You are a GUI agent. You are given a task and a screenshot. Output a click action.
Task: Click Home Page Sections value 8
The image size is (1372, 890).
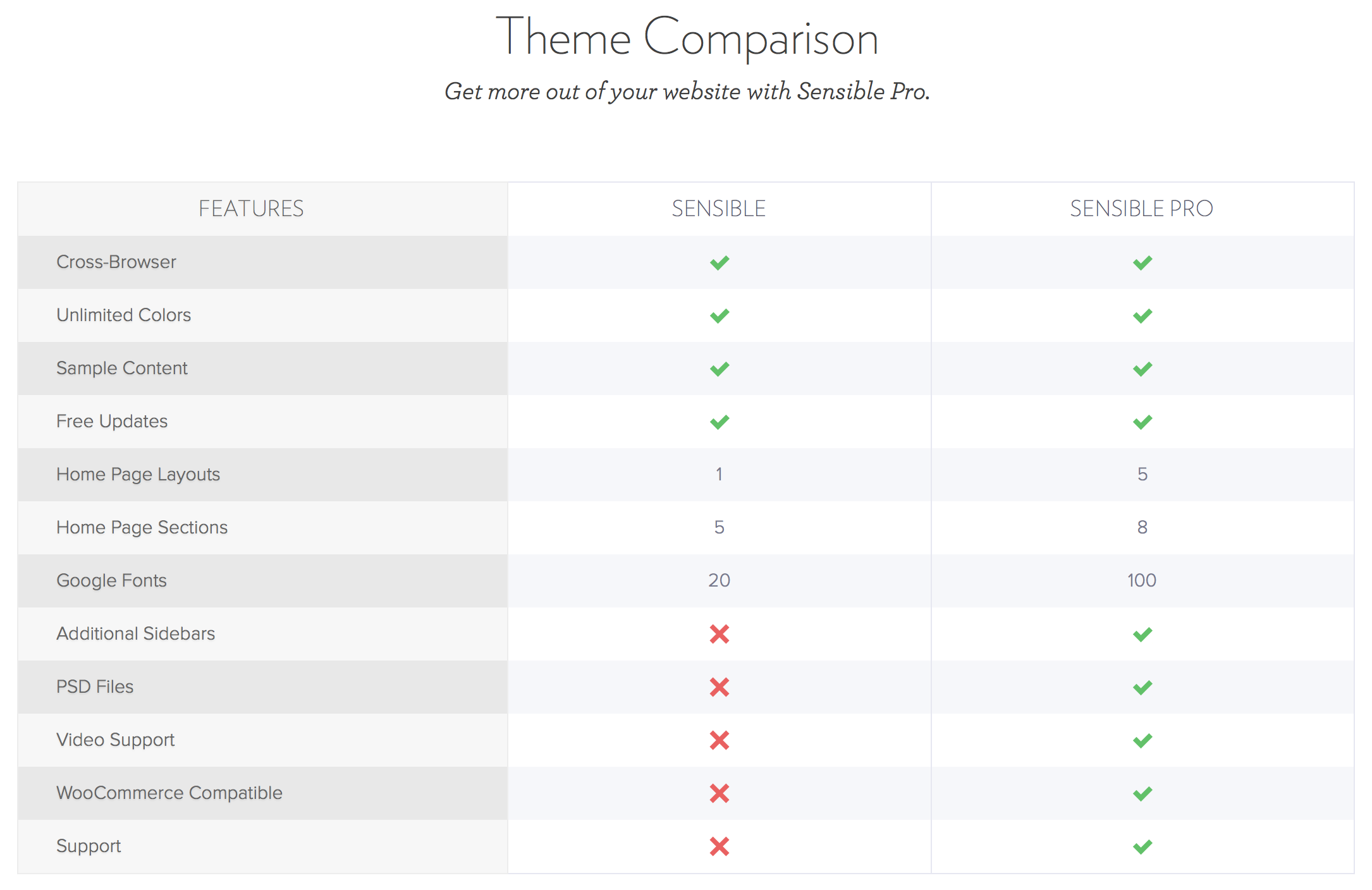point(1142,527)
